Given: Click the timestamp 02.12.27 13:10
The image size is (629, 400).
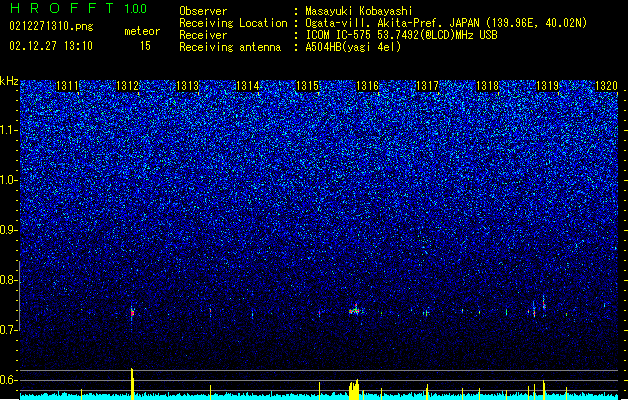Looking at the screenshot, I should [51, 46].
